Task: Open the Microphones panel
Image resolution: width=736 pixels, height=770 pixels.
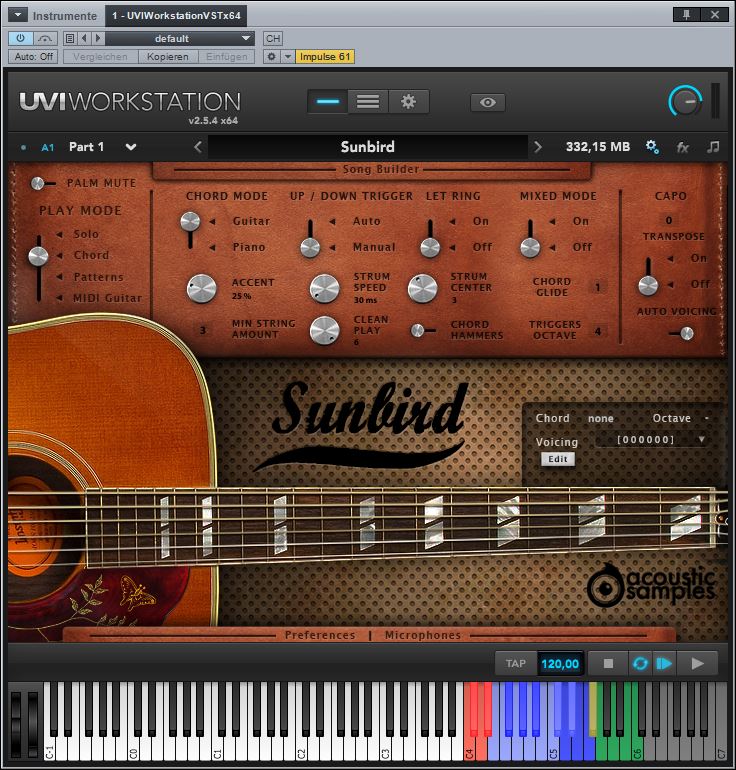Action: (423, 635)
